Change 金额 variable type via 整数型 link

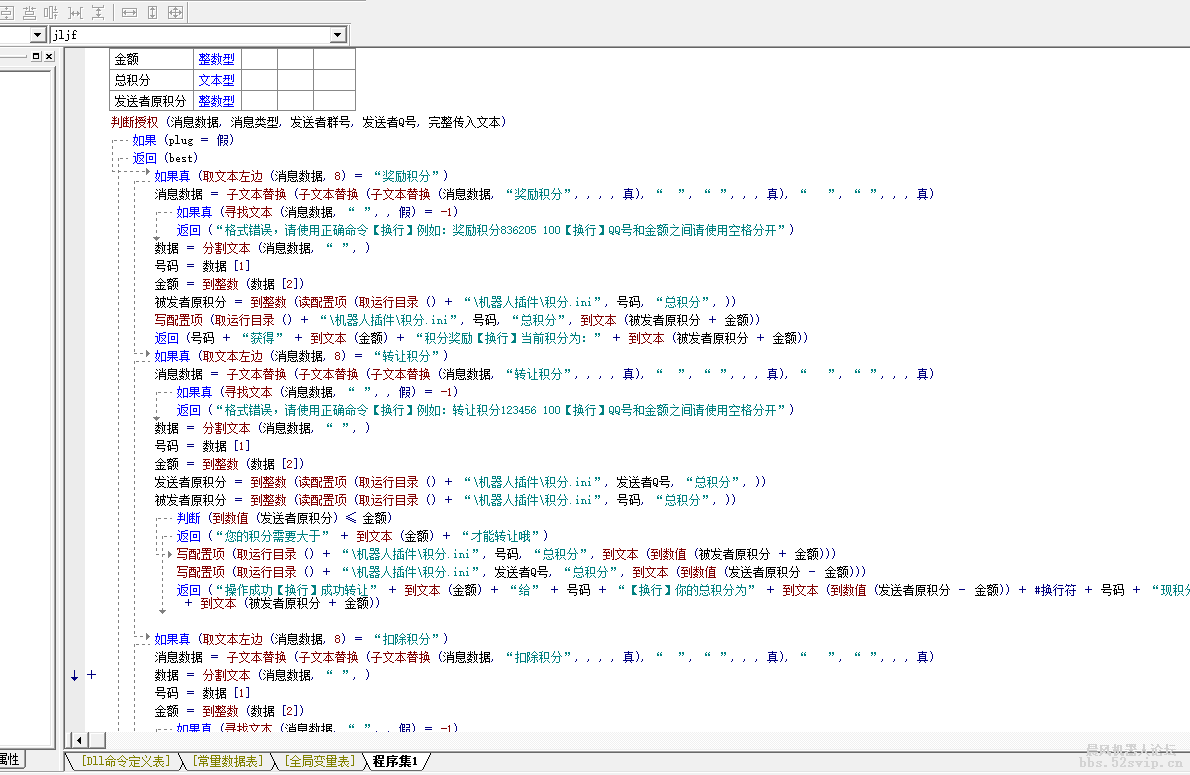217,58
